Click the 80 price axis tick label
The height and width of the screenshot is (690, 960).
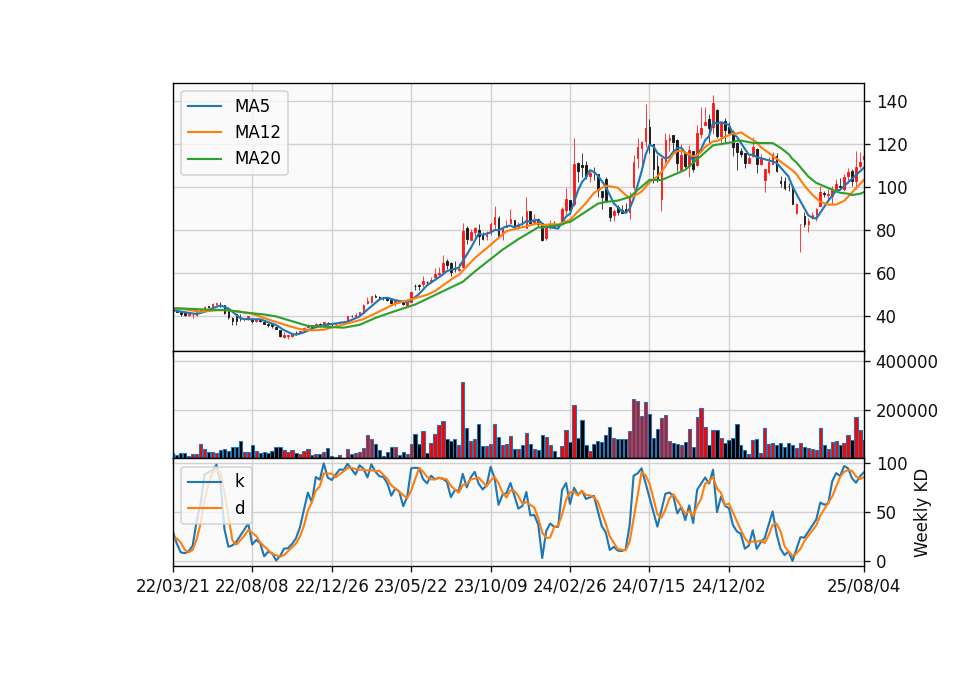(x=887, y=231)
